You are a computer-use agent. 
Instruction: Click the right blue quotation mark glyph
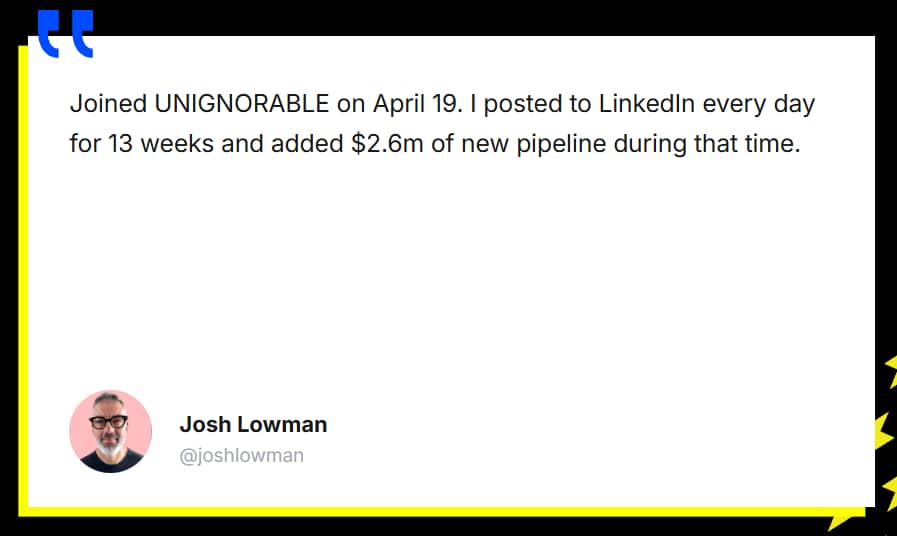point(81,33)
